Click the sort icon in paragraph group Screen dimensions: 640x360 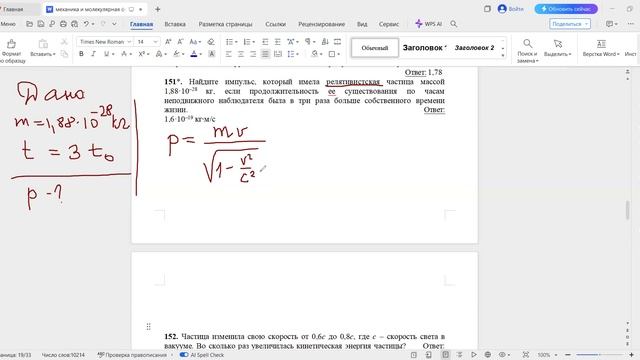click(325, 42)
